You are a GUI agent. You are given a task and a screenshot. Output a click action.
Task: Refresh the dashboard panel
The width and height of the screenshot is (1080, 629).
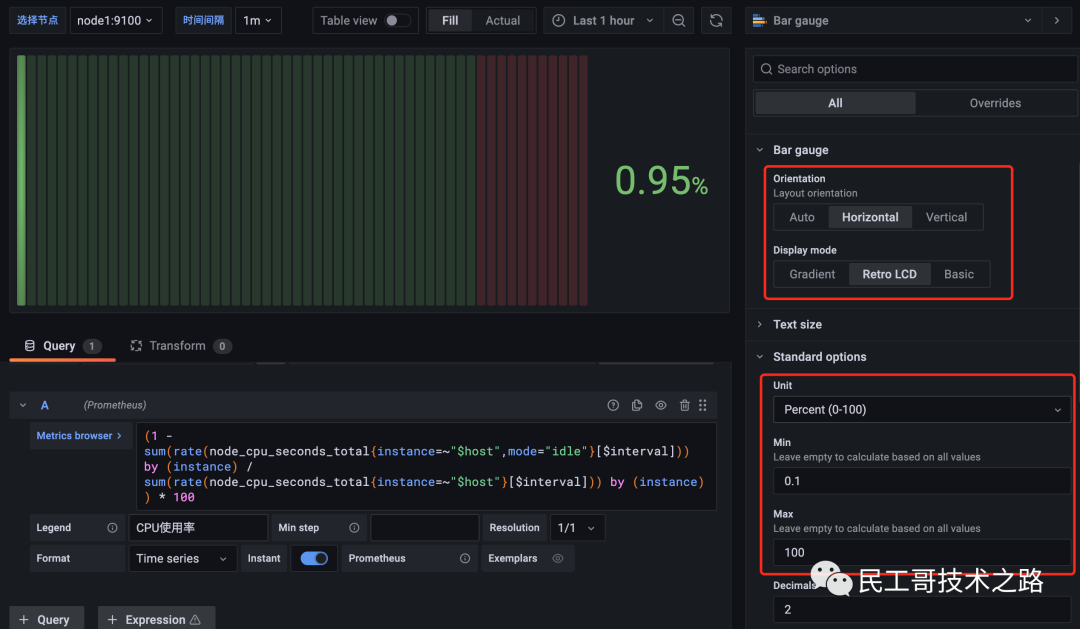point(716,21)
